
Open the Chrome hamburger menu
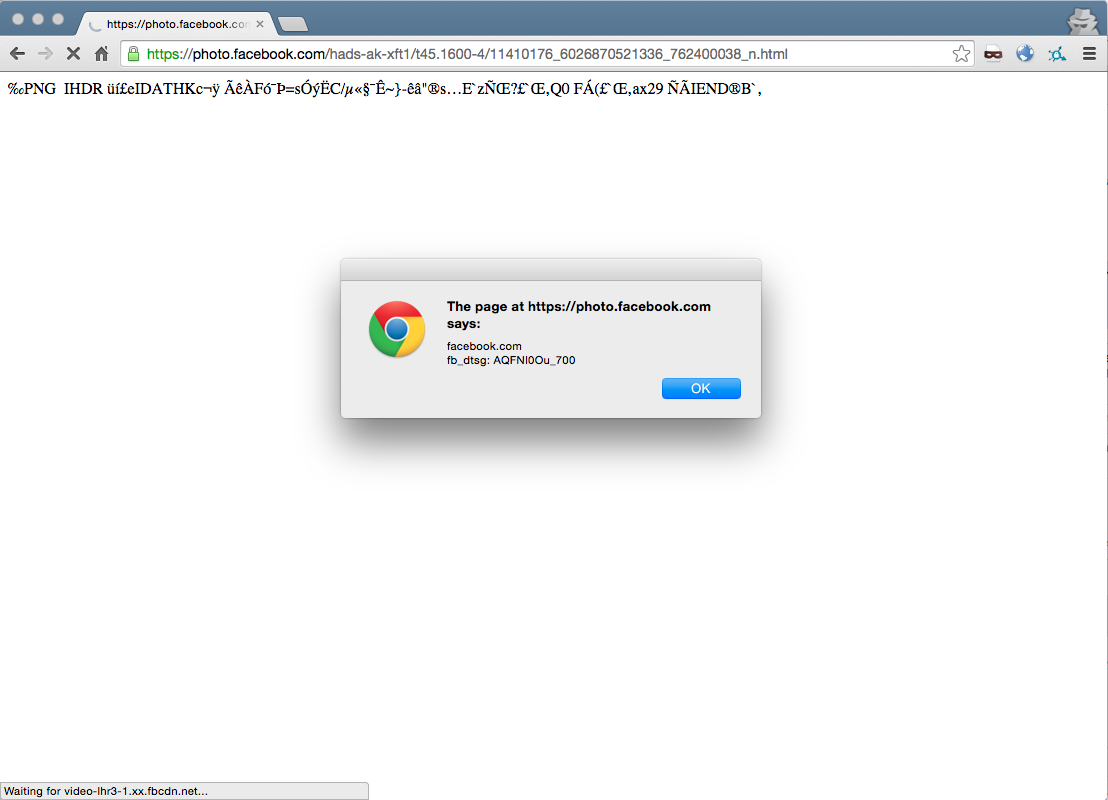pyautogui.click(x=1089, y=54)
